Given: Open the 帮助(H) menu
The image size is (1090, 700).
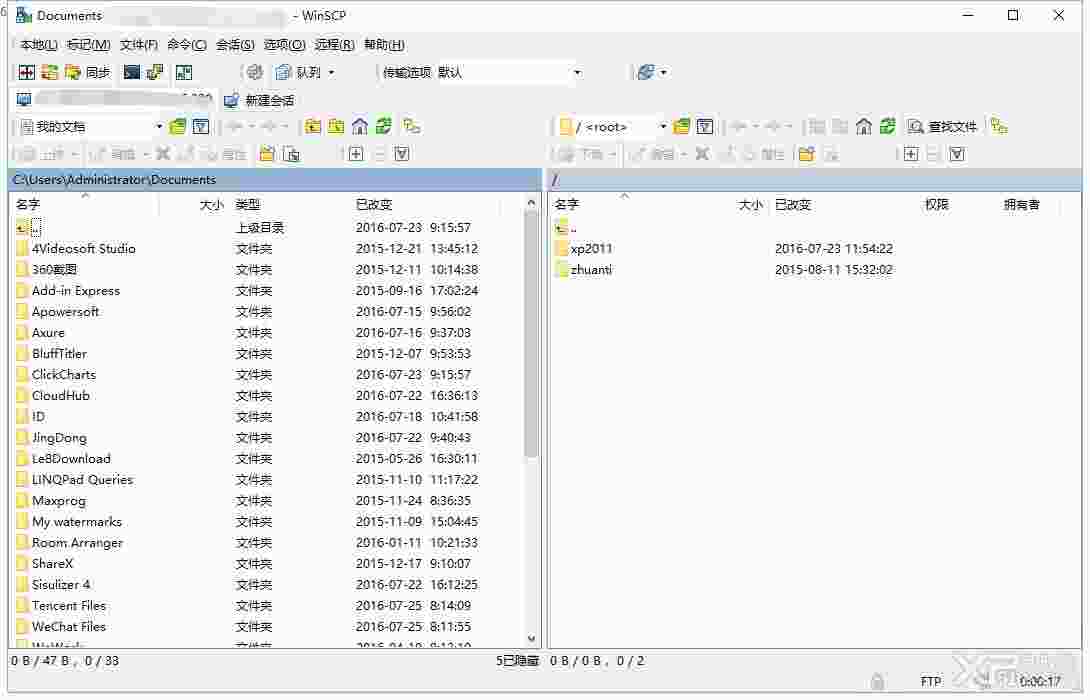Looking at the screenshot, I should click(384, 44).
